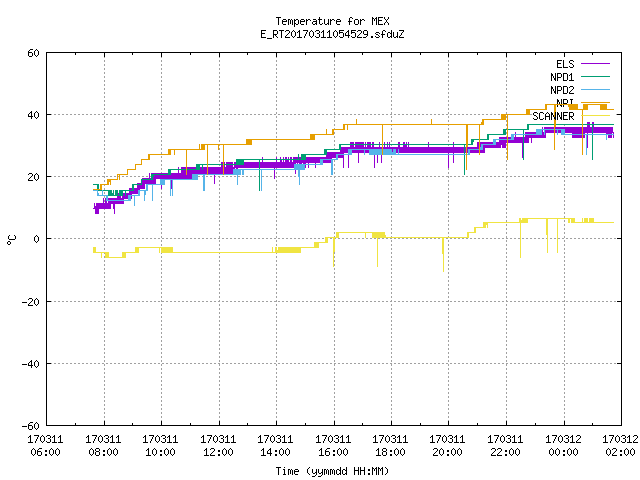Click the SCANNER legend label
The image size is (640, 480).
tap(553, 116)
